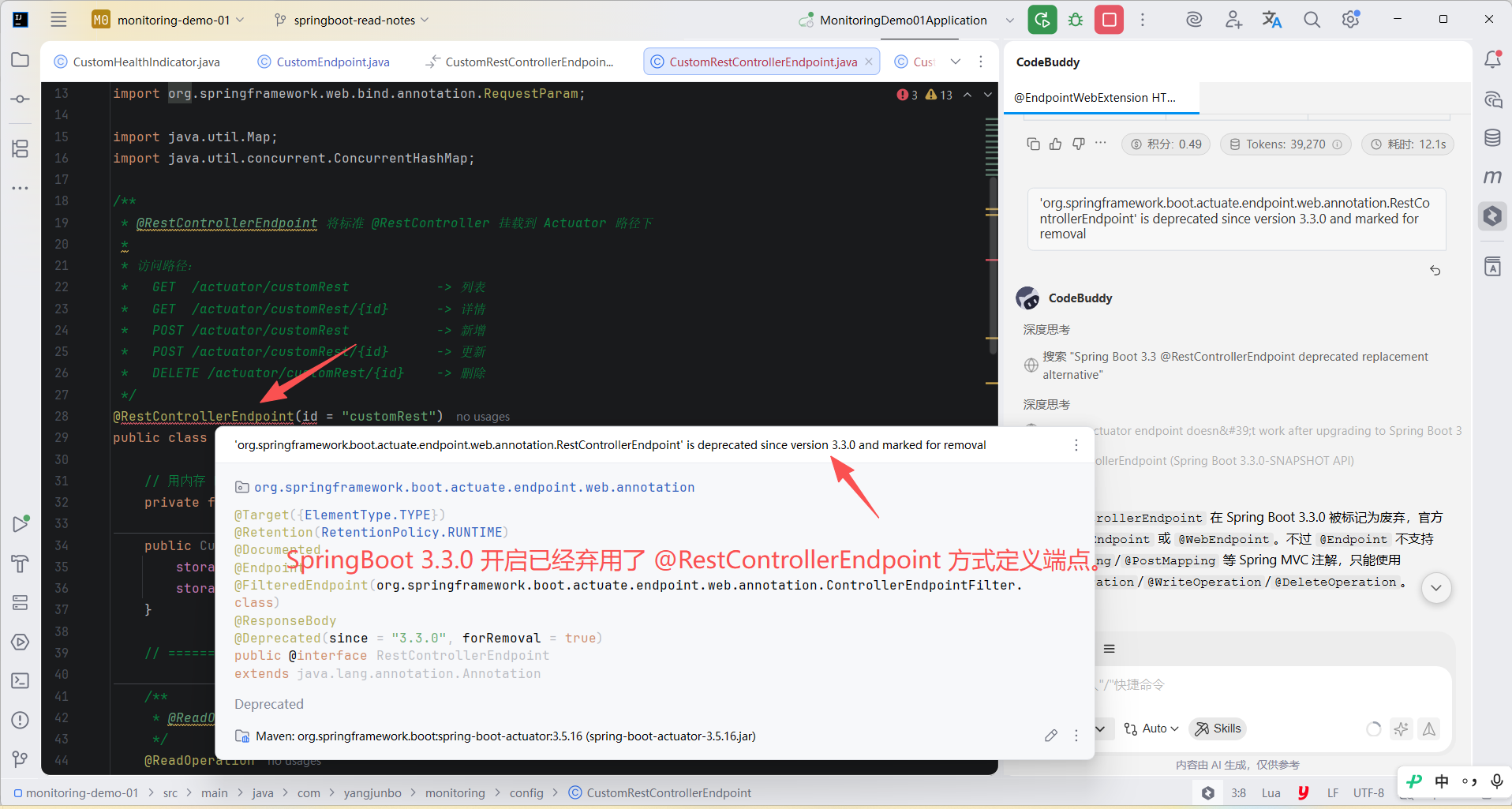The image size is (1512, 809).
Task: Open the Database tool window
Action: tap(1492, 138)
